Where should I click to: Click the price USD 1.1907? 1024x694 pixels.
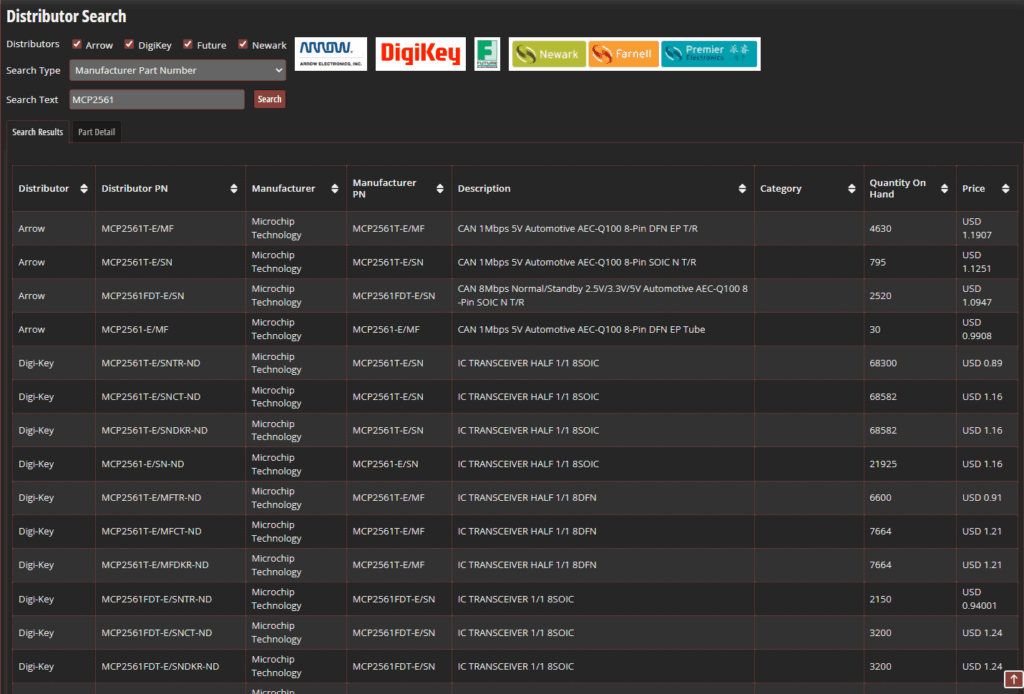coord(977,229)
